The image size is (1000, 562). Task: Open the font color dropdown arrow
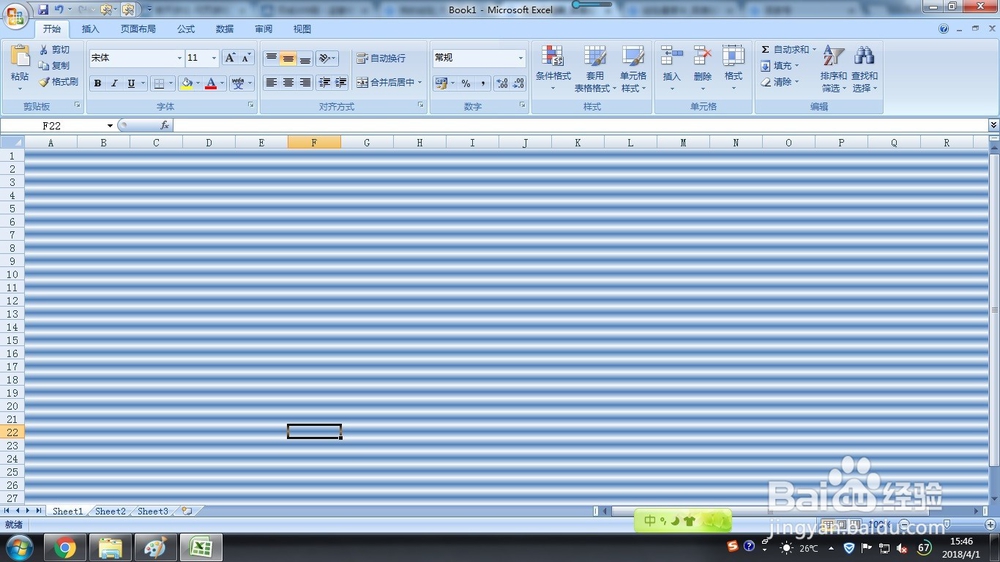[222, 83]
